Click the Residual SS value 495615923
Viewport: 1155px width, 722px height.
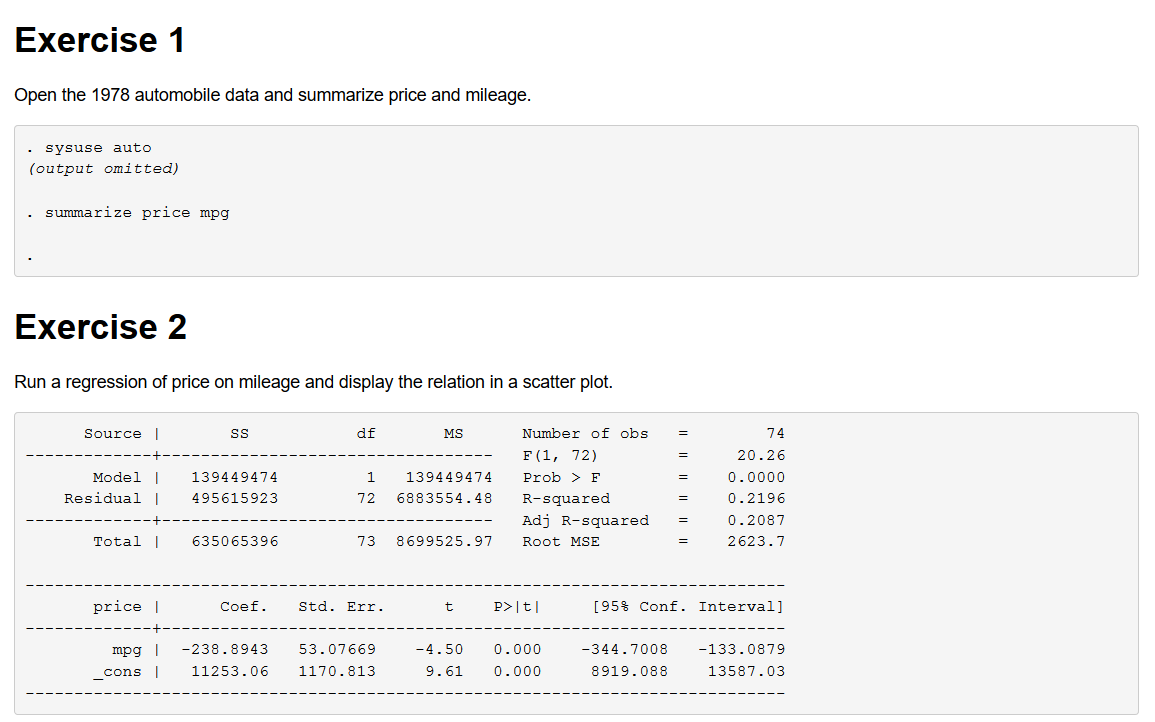point(234,499)
